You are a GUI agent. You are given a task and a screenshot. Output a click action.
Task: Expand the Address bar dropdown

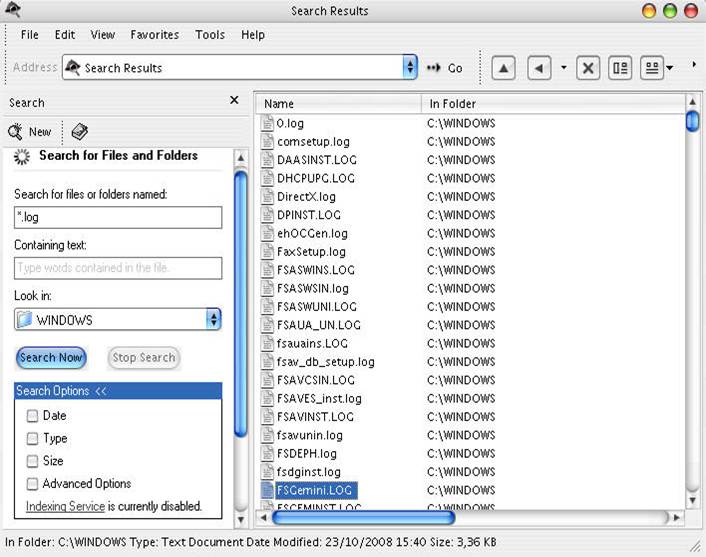pos(409,68)
